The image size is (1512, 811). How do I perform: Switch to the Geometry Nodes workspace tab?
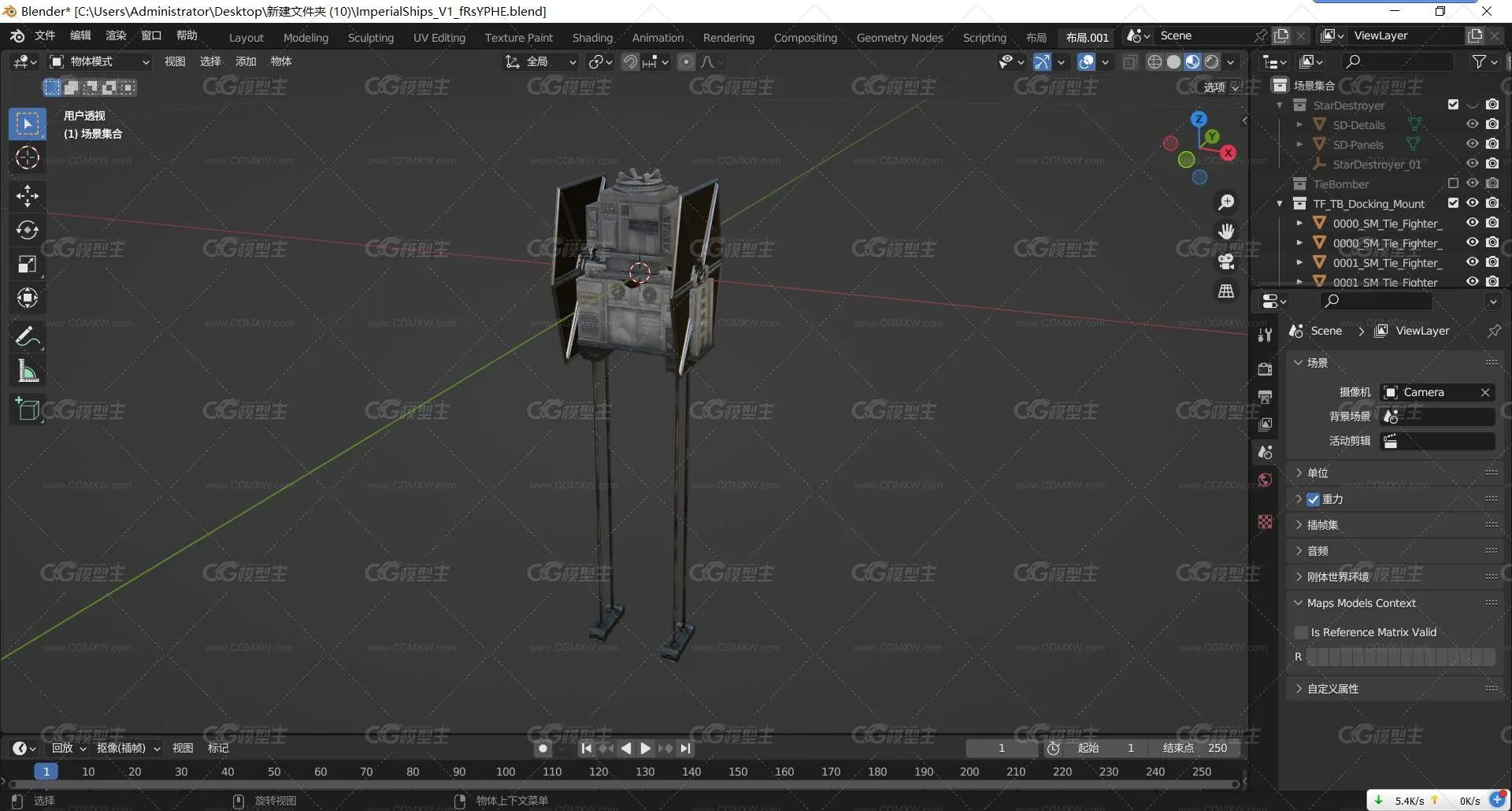click(899, 37)
